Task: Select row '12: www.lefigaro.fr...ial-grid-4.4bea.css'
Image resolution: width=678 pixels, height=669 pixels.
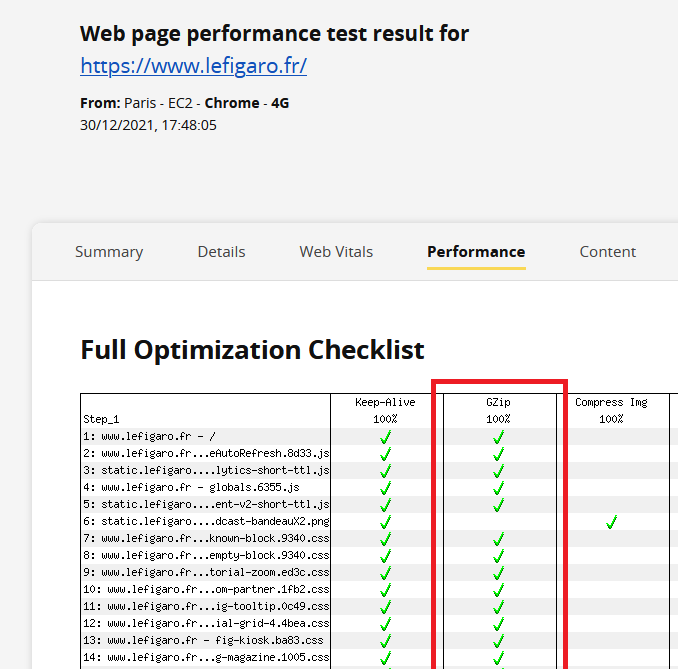Action: pyautogui.click(x=206, y=623)
